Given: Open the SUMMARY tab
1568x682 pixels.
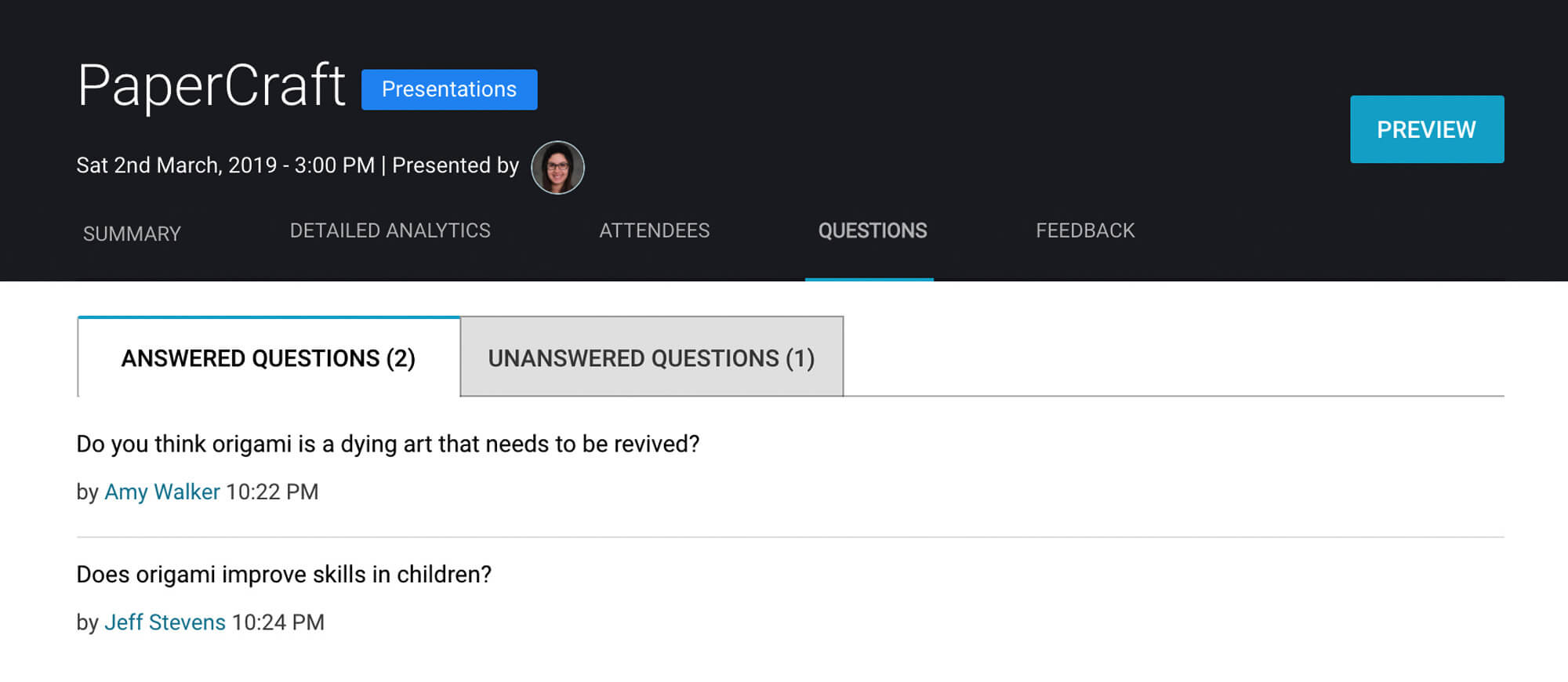Looking at the screenshot, I should coord(132,234).
